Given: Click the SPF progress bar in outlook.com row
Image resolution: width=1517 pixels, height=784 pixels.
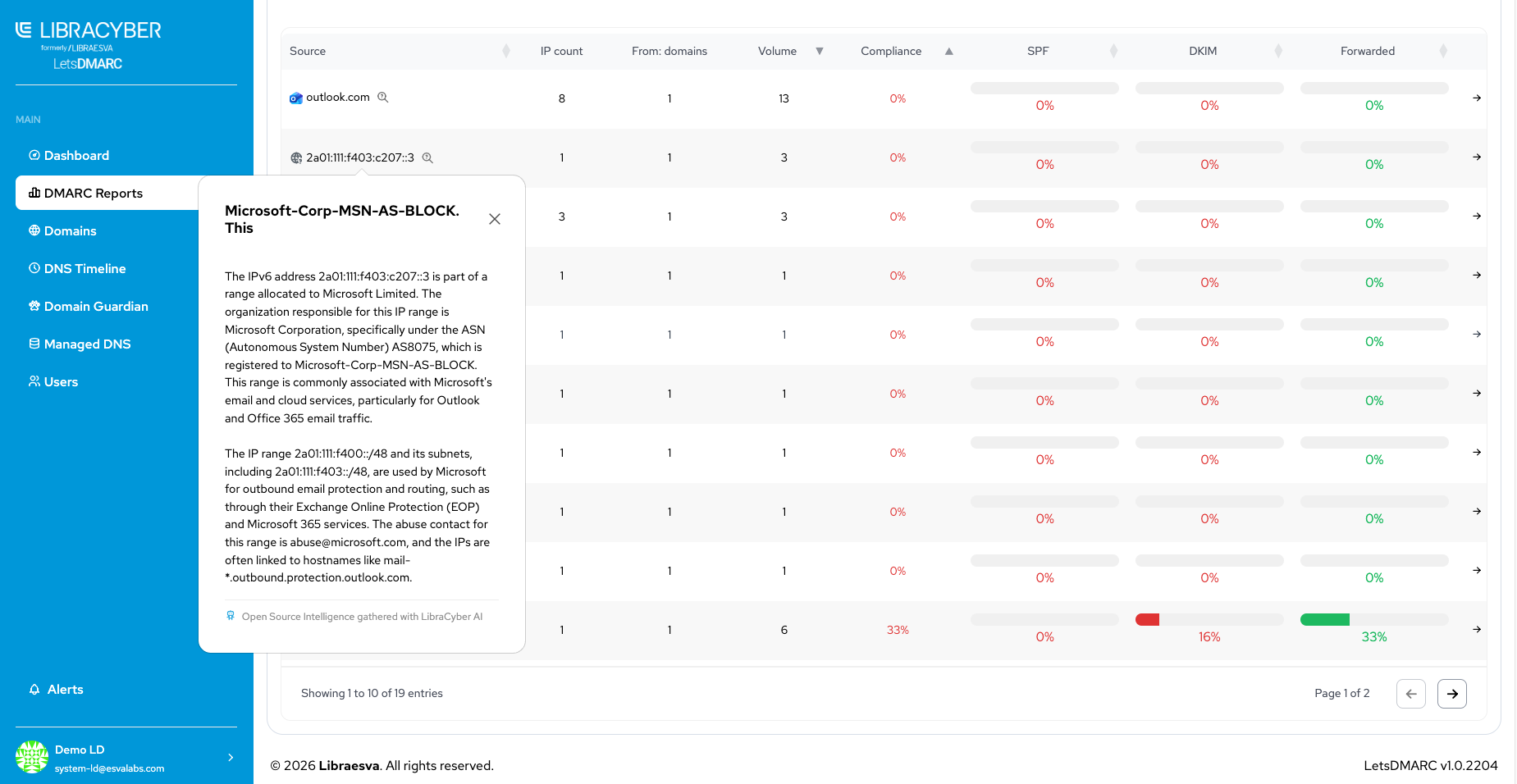Looking at the screenshot, I should pos(1044,89).
